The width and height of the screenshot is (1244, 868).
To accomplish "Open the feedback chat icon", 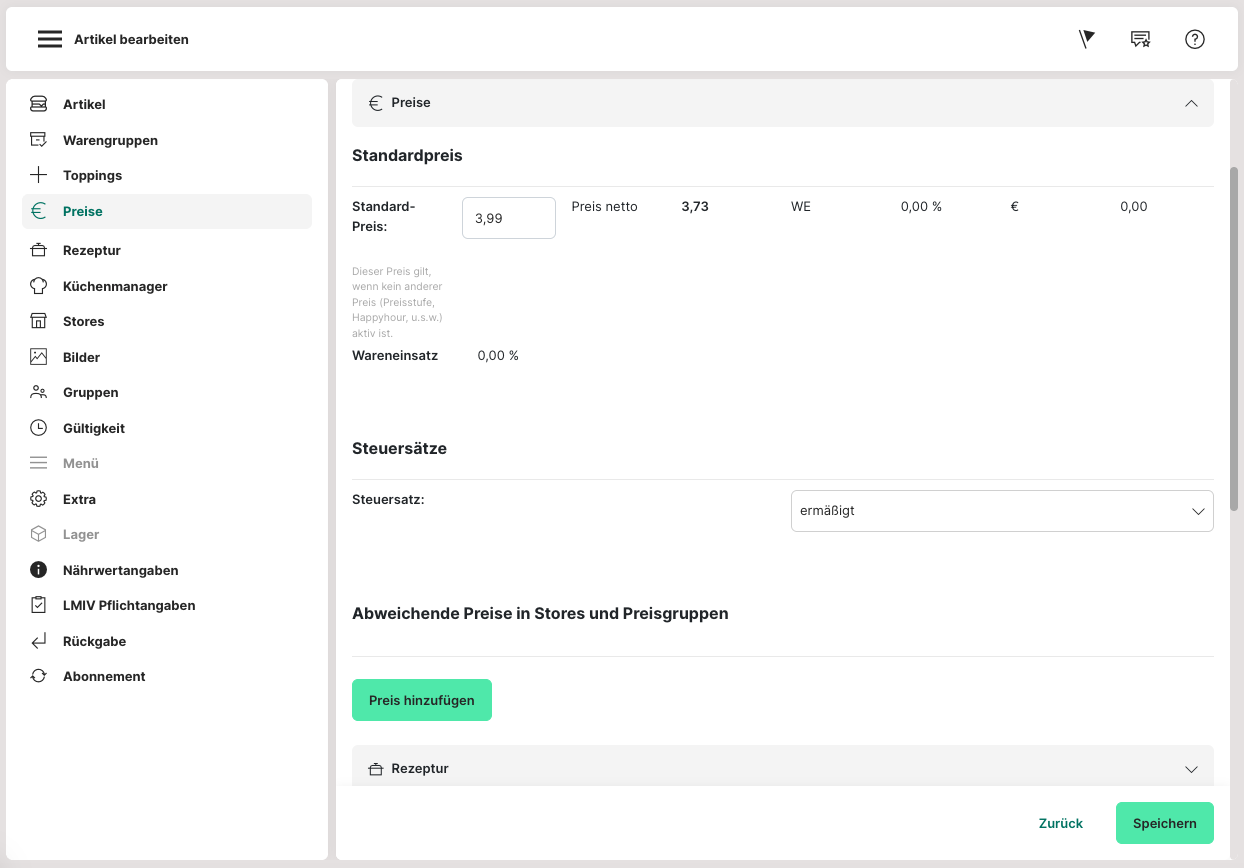I will click(1140, 39).
